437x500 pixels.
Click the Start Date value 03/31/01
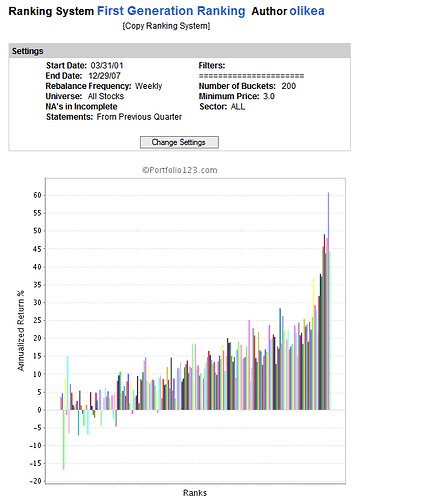(x=107, y=65)
